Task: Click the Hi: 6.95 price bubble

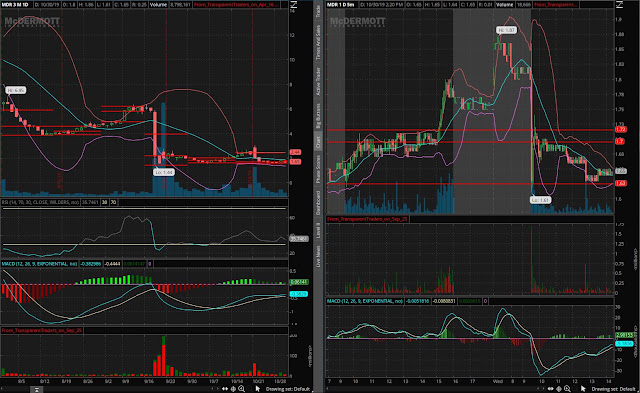Action: 16,90
